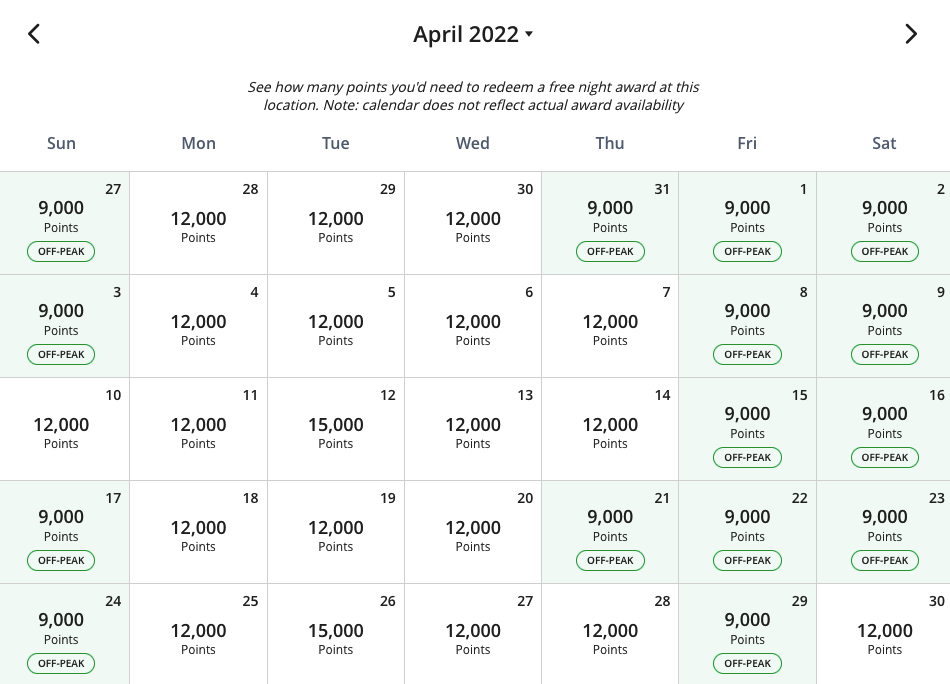Select Thursday March 31 off-peak cell

610,223
